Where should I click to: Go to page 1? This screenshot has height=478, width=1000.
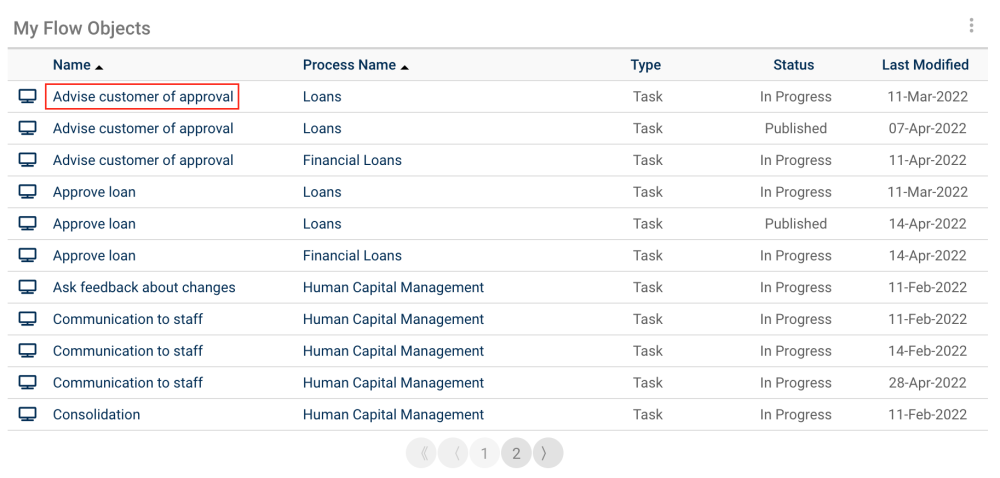coord(484,453)
